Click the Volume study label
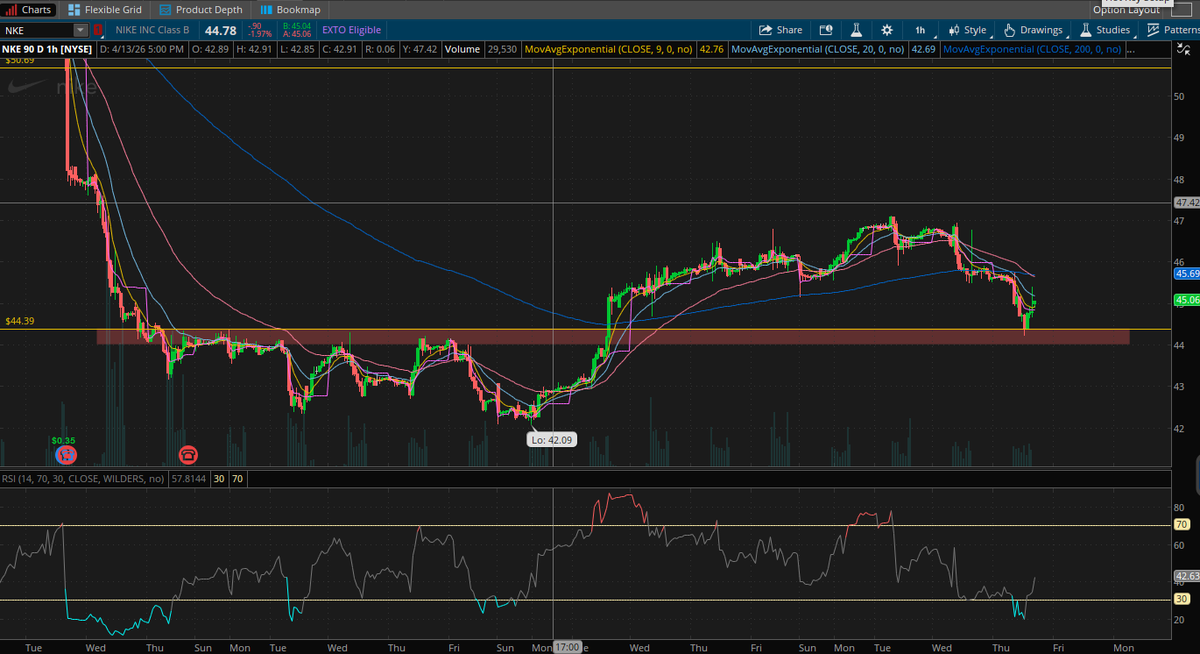 (x=463, y=48)
